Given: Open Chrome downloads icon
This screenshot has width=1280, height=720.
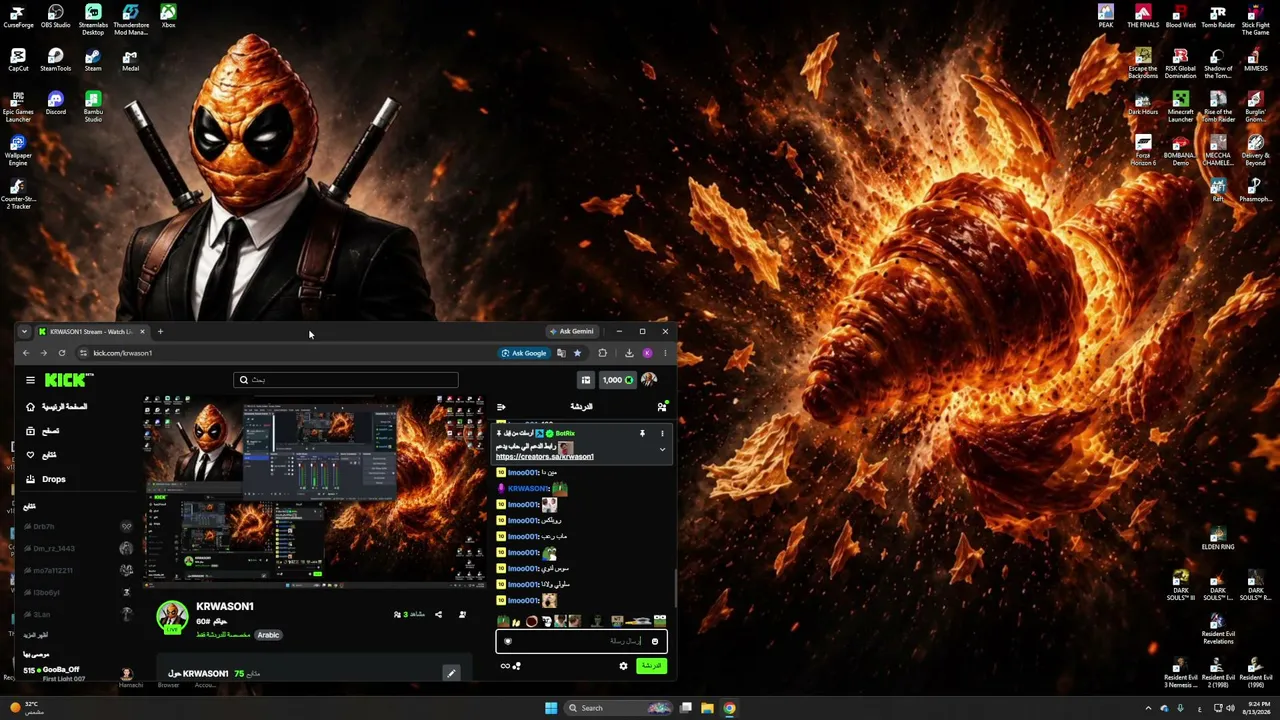Looking at the screenshot, I should pyautogui.click(x=629, y=353).
